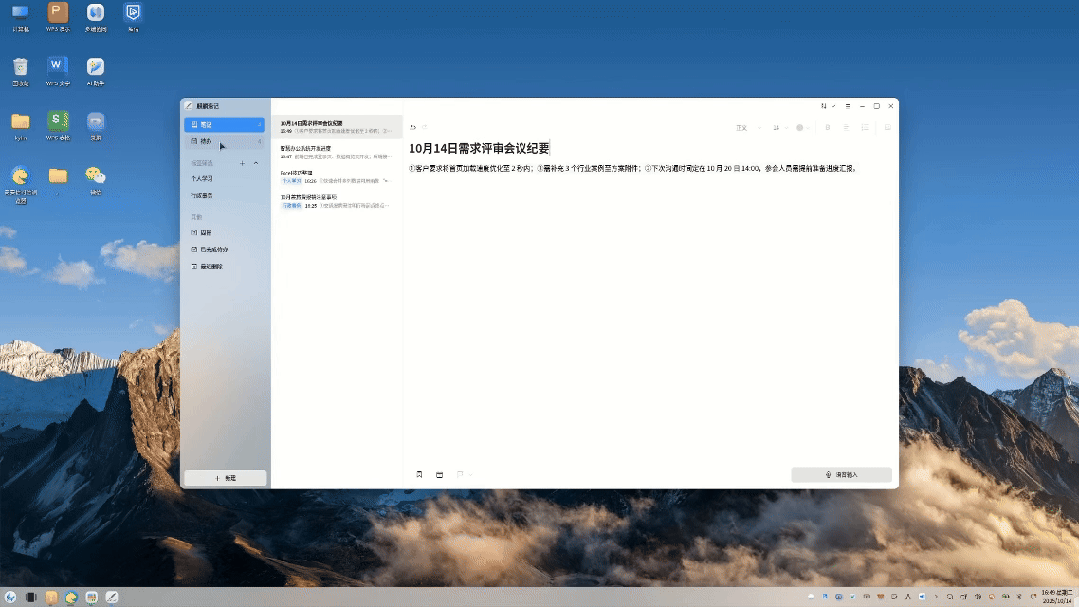Click the checklist icon in the editor toolbar

(x=865, y=127)
